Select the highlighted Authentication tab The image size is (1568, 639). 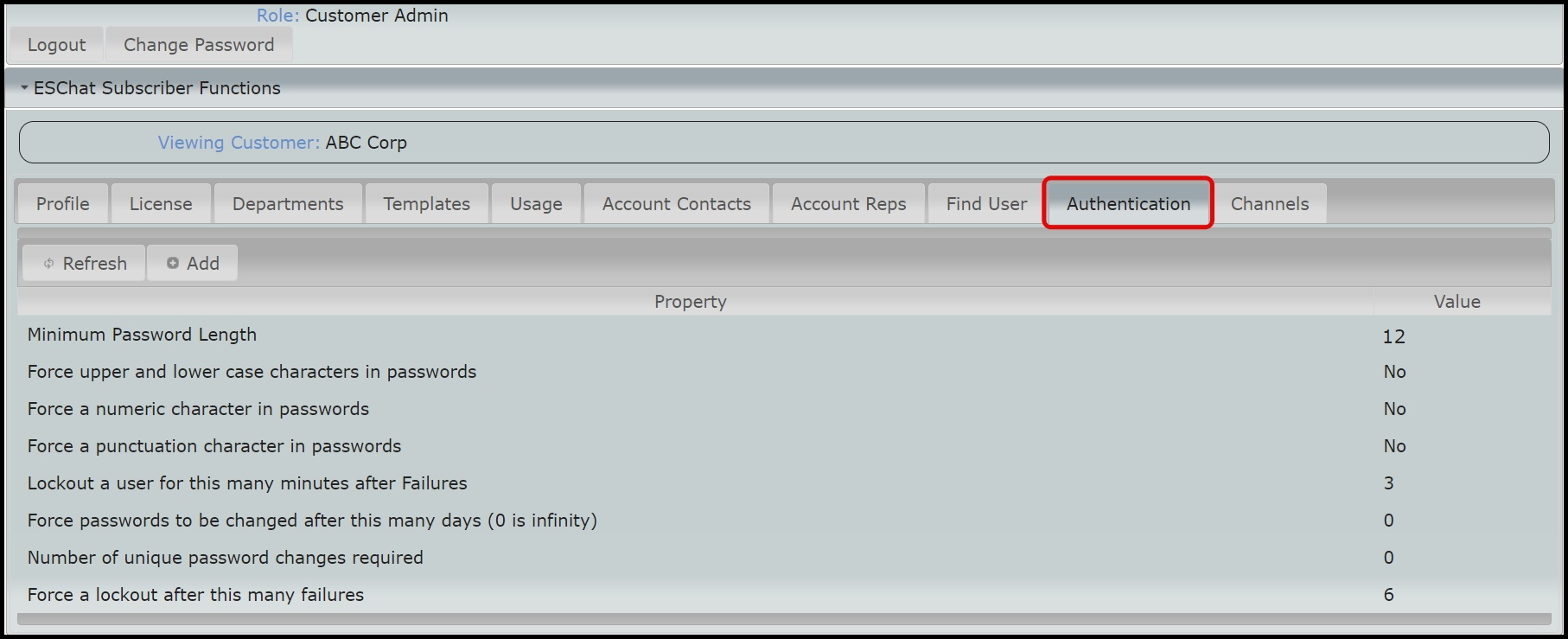coord(1127,203)
